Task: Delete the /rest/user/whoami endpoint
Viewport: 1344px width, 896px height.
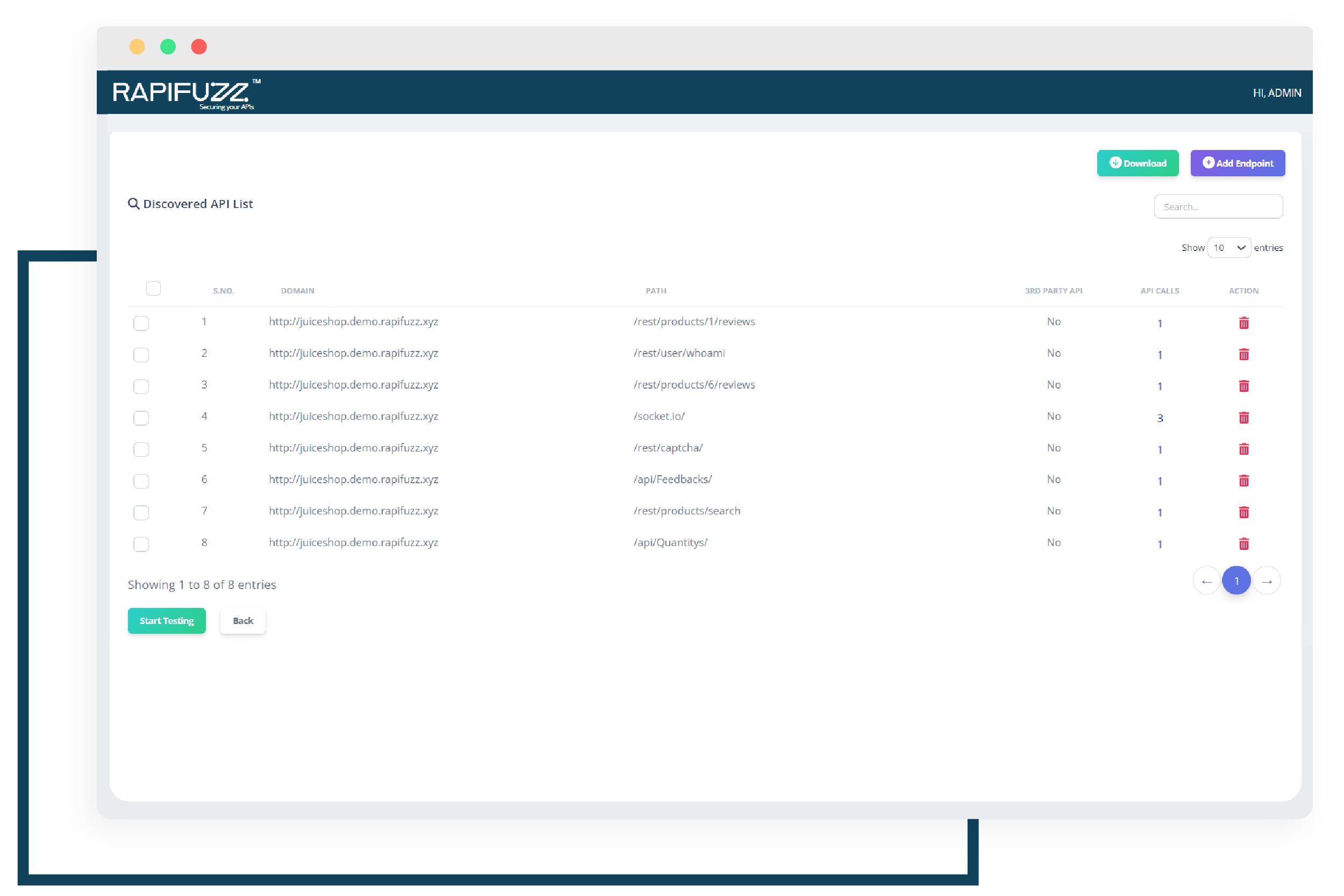Action: pyautogui.click(x=1243, y=354)
